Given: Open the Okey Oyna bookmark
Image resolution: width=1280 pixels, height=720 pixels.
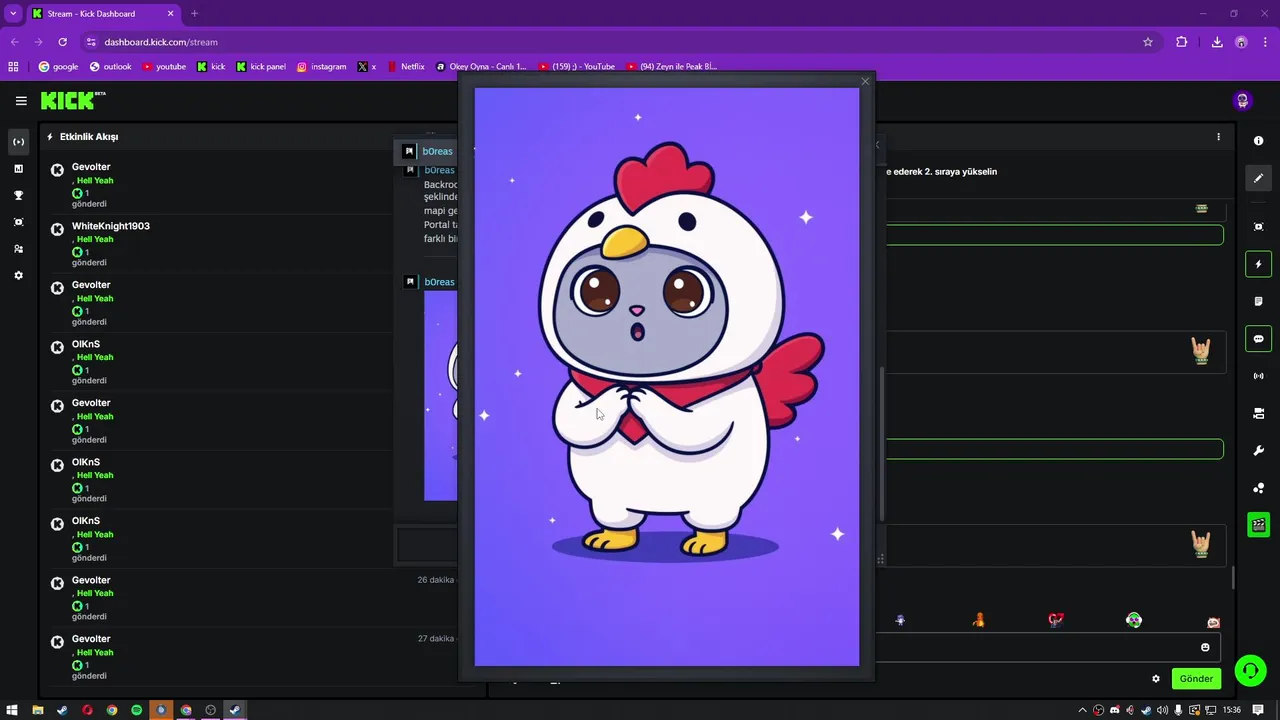Looking at the screenshot, I should (481, 67).
